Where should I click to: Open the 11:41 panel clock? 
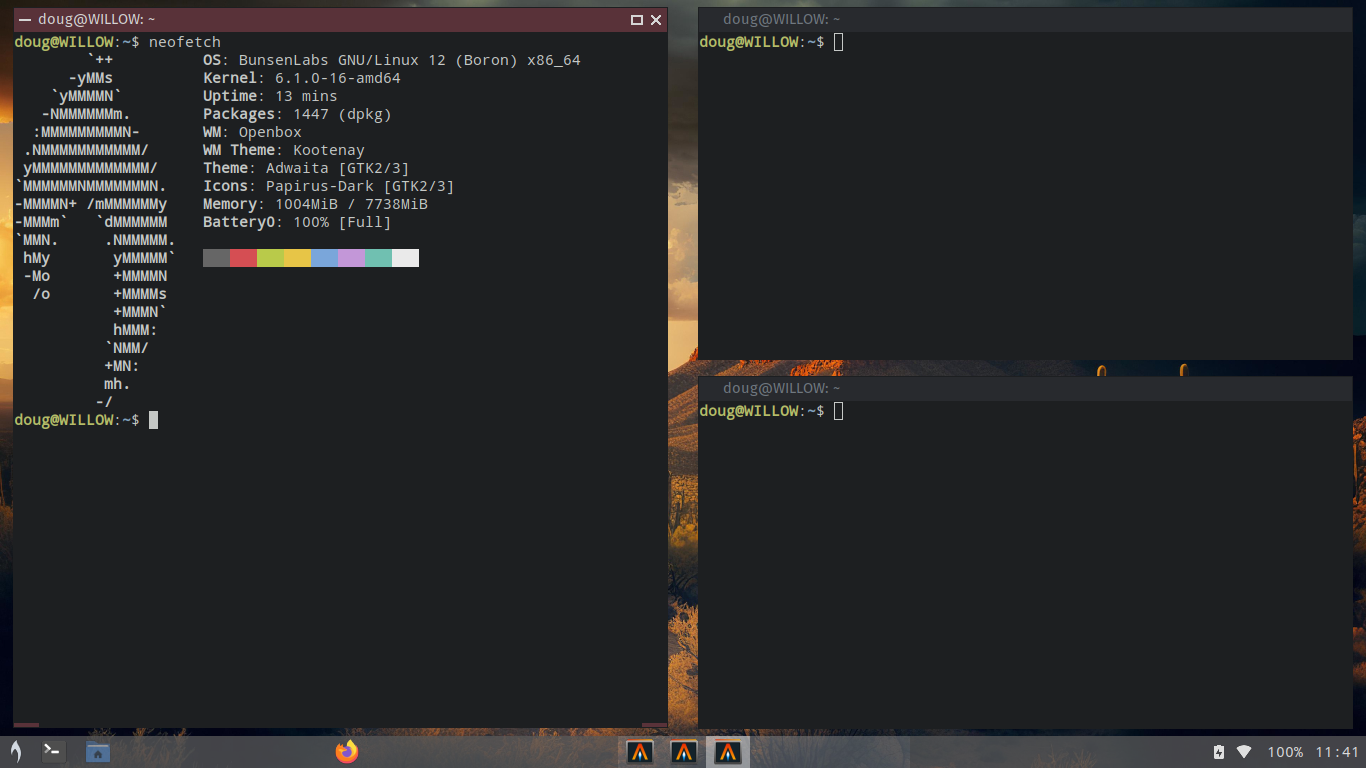point(1337,752)
